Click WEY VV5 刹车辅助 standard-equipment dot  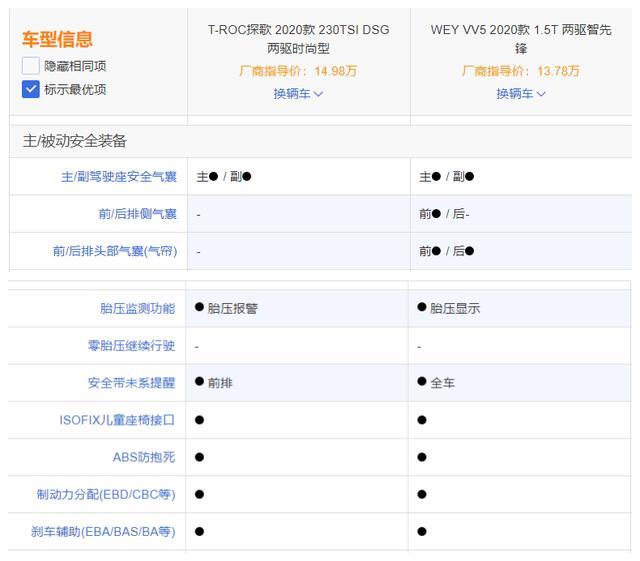pos(422,532)
